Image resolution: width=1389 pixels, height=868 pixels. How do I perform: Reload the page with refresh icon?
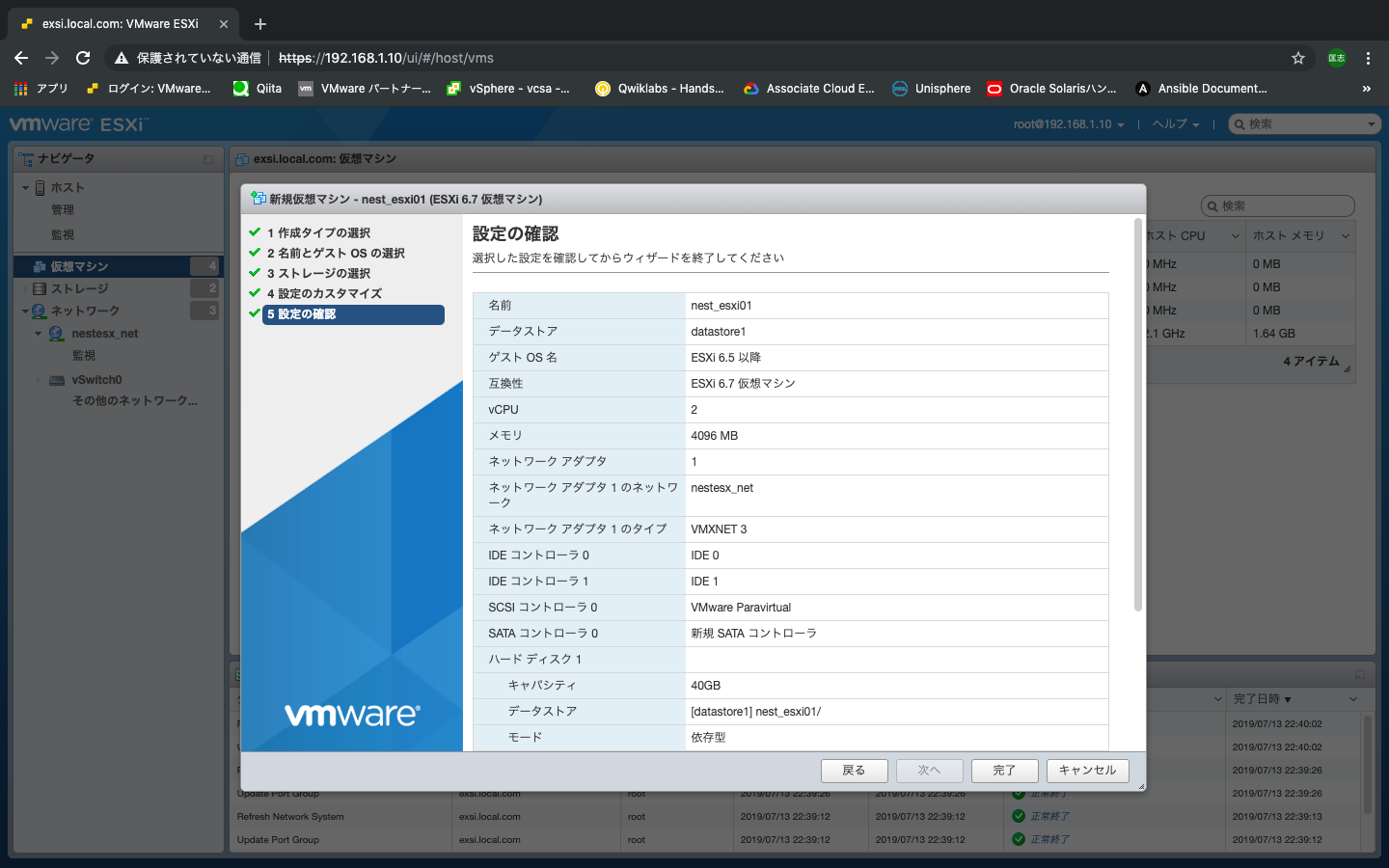[x=83, y=58]
